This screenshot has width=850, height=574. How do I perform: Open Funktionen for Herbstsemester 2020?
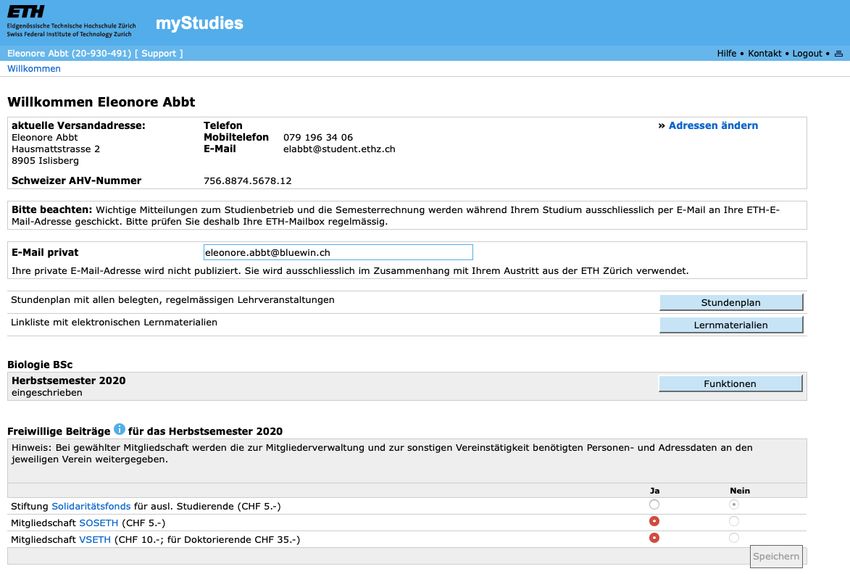point(730,384)
